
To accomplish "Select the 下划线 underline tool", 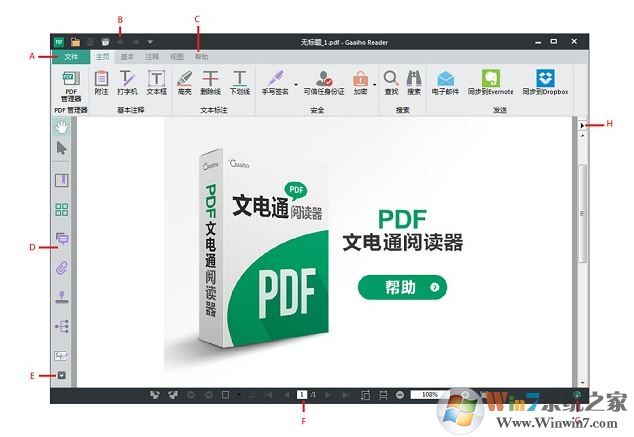I will tap(240, 83).
